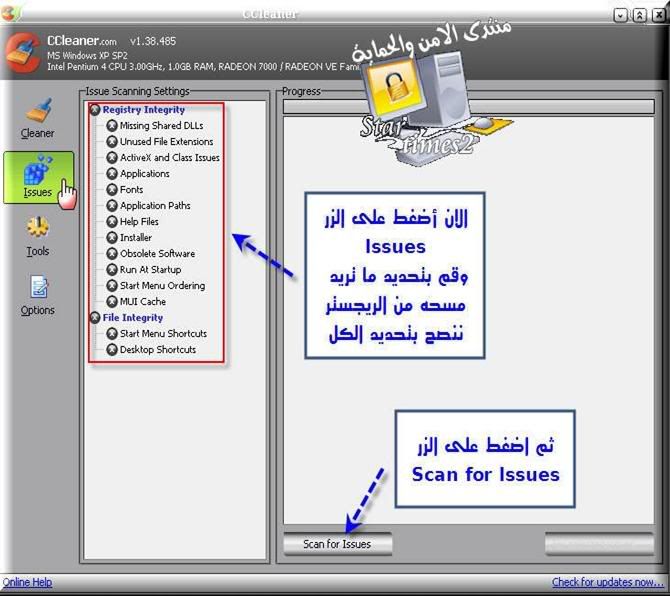Viewport: 670px width, 596px height.
Task: Toggle the Start Menu Shortcuts checkbox
Action: coord(112,334)
